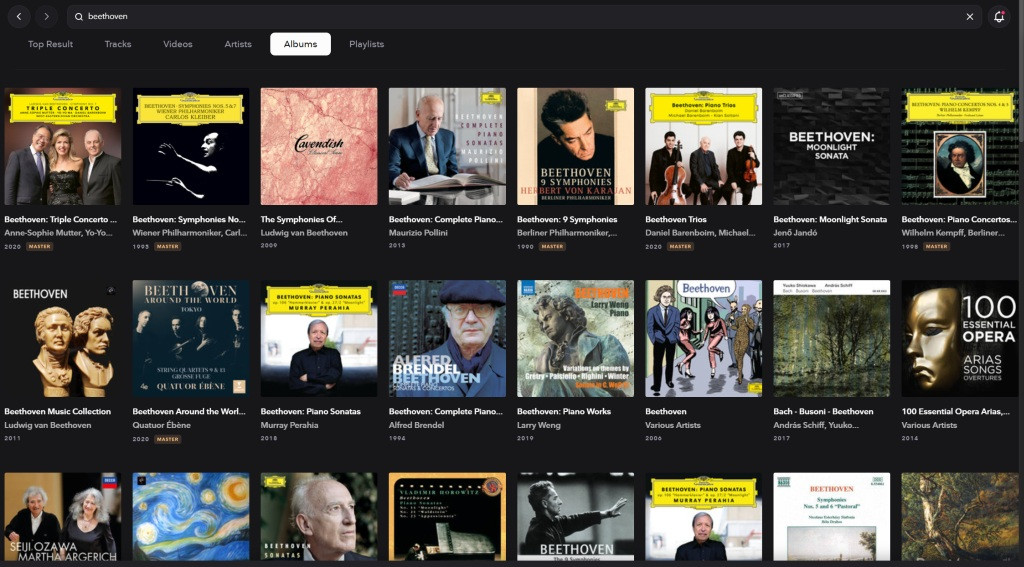
Task: Open the notifications bell
Action: [999, 17]
